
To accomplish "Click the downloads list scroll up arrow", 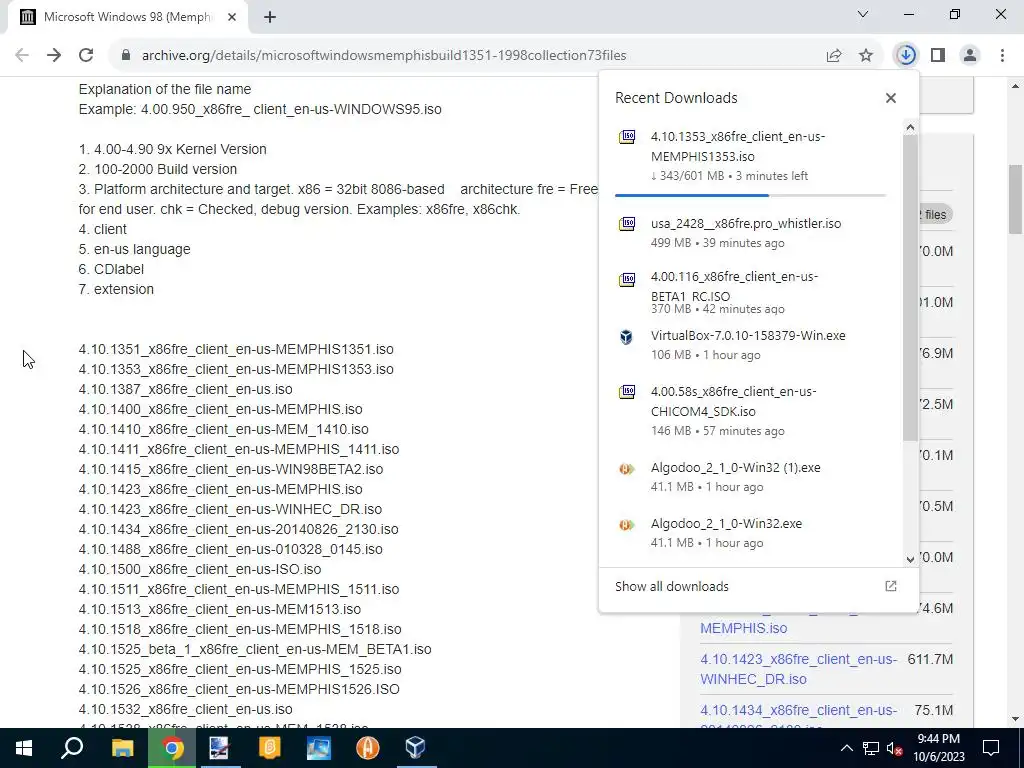I will [x=910, y=127].
